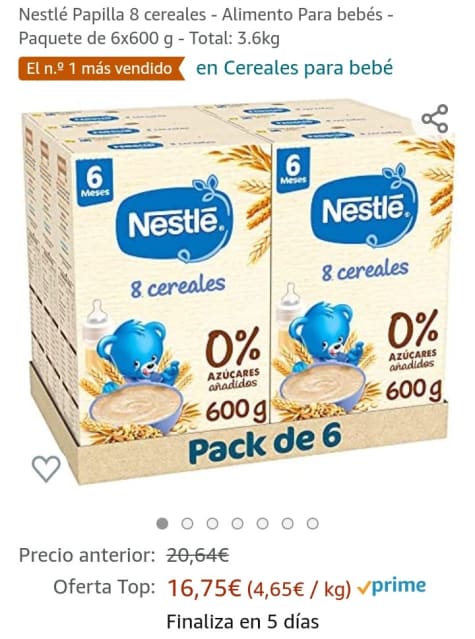
Task: Go to second product image dot
Action: pos(187,523)
